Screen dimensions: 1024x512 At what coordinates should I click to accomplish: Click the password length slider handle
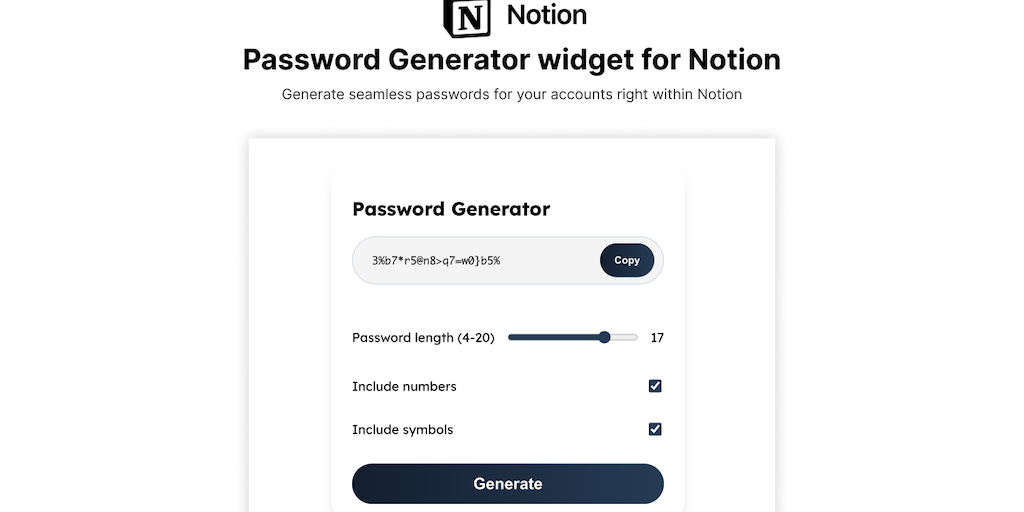click(604, 338)
